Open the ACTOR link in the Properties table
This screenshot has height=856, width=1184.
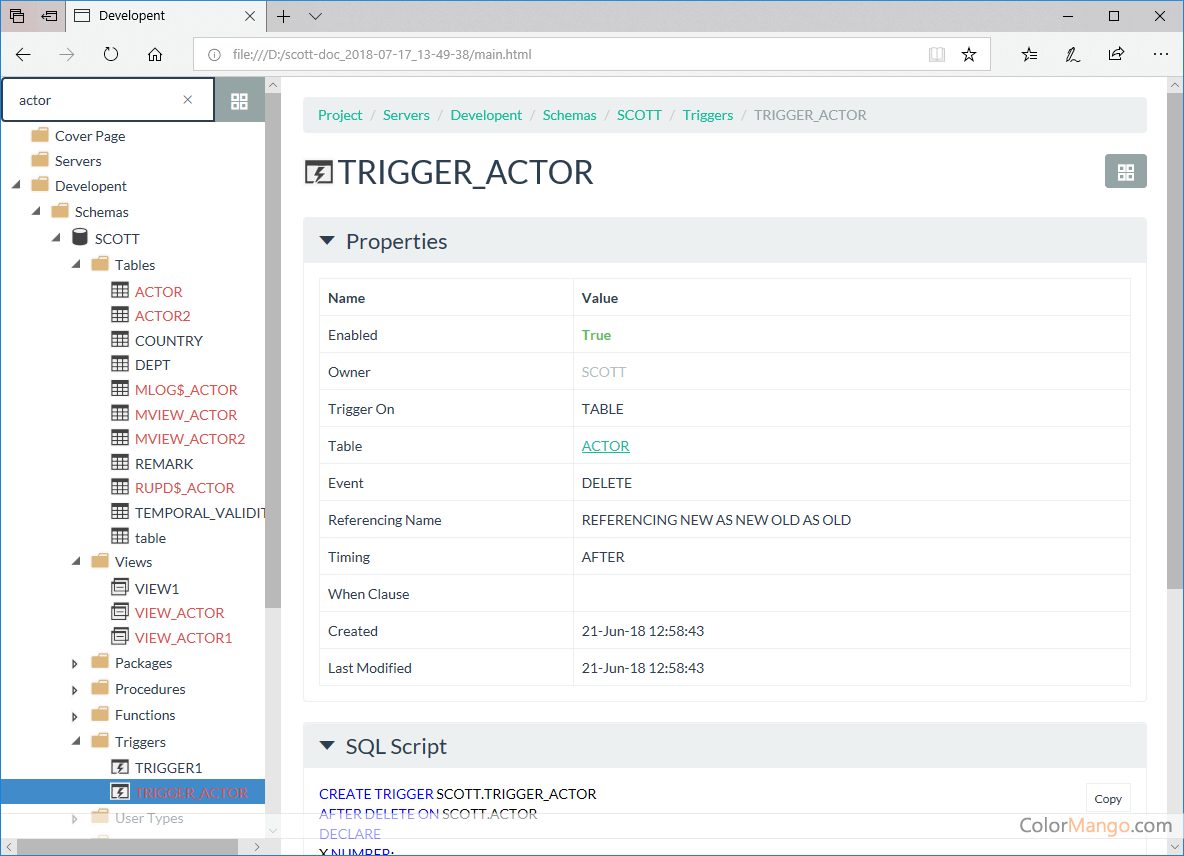604,445
